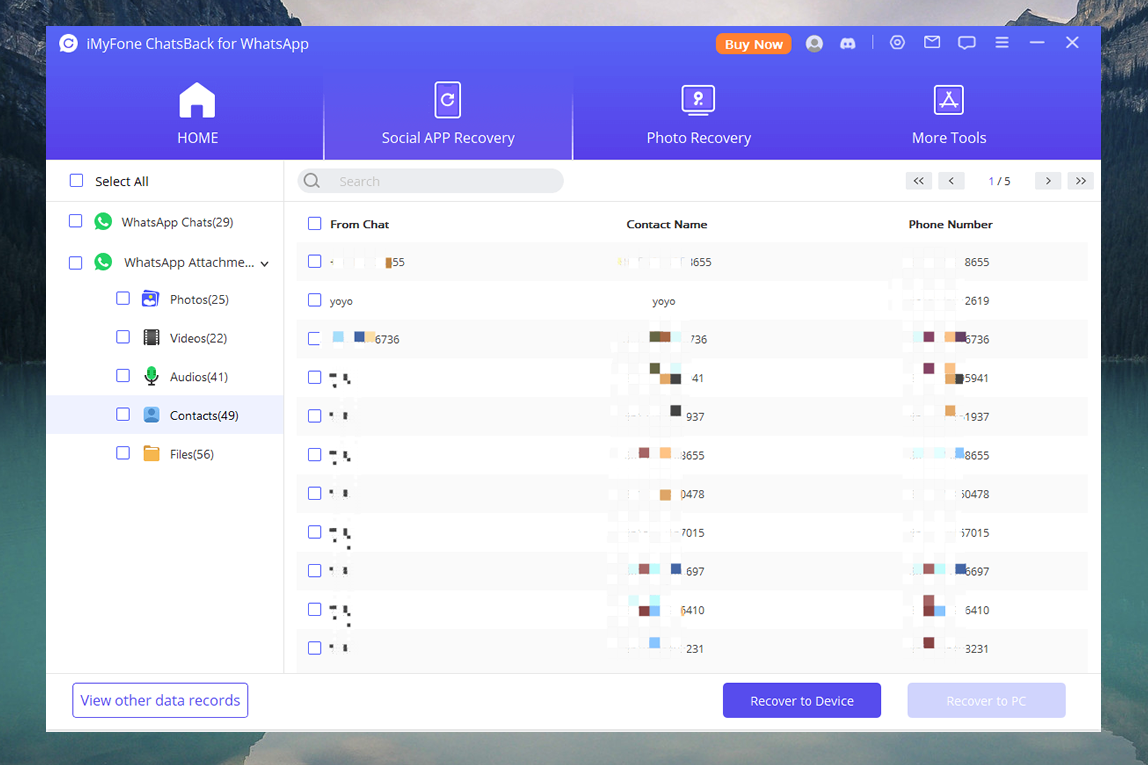Check the Videos(22) checkbox

123,337
